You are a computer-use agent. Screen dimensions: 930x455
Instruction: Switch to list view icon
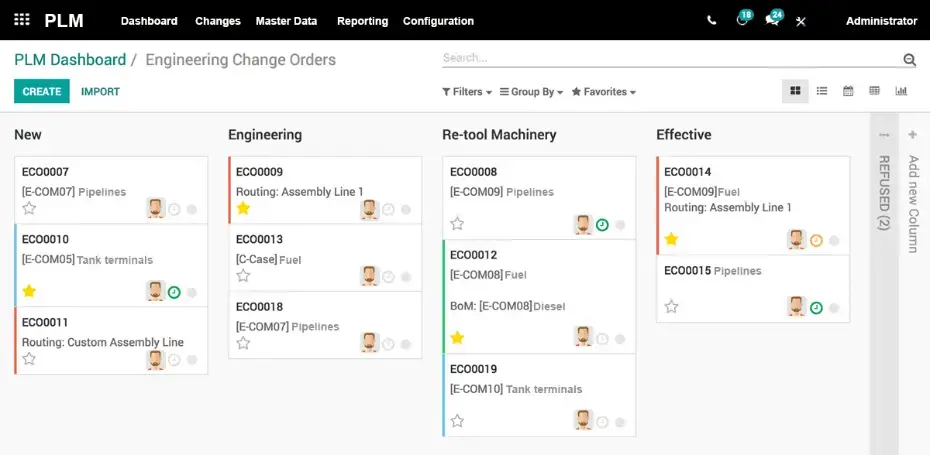(x=822, y=91)
